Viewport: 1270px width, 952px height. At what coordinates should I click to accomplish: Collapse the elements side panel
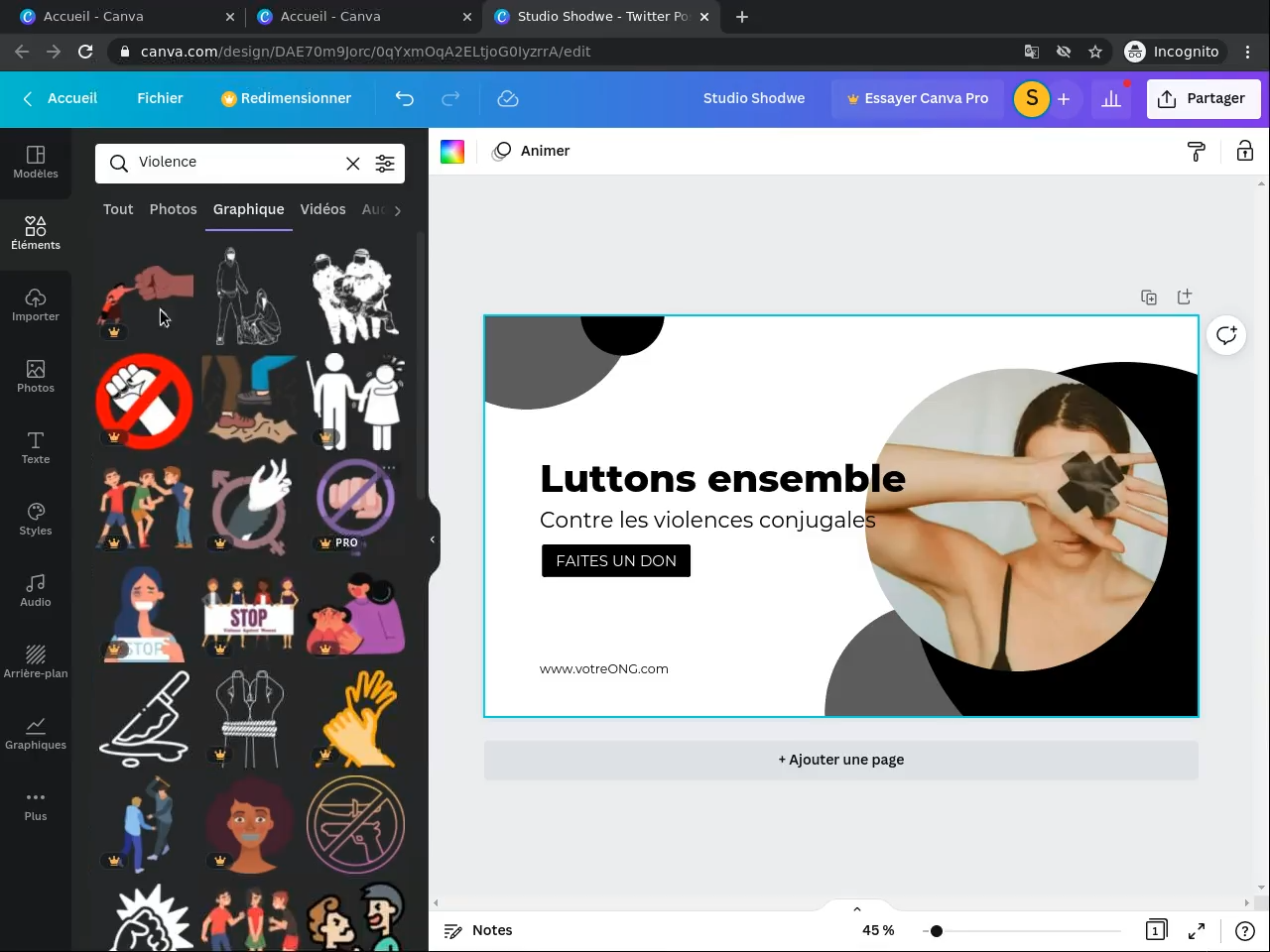[433, 539]
